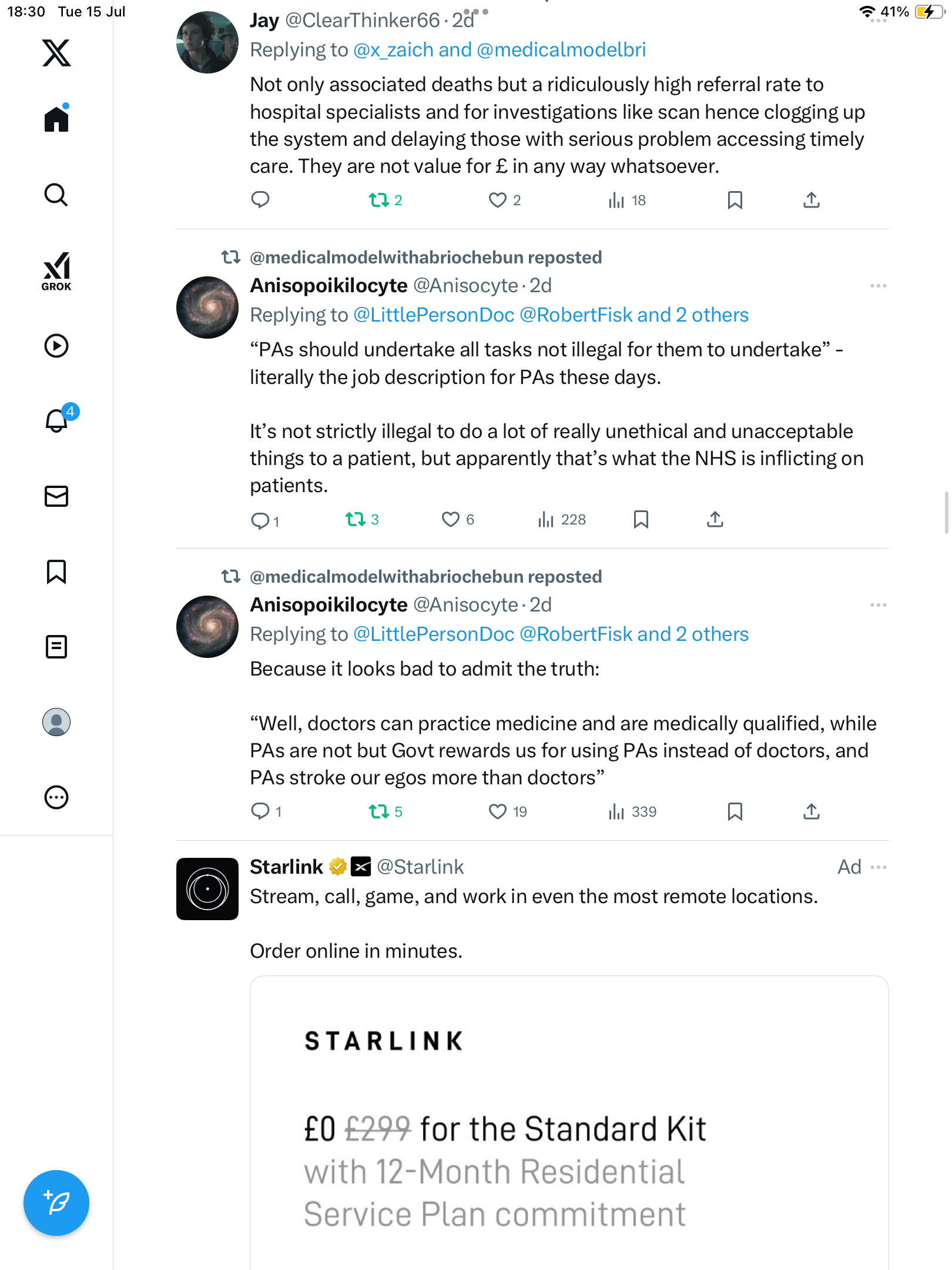Like Jay's reply about referral rates

tap(498, 200)
